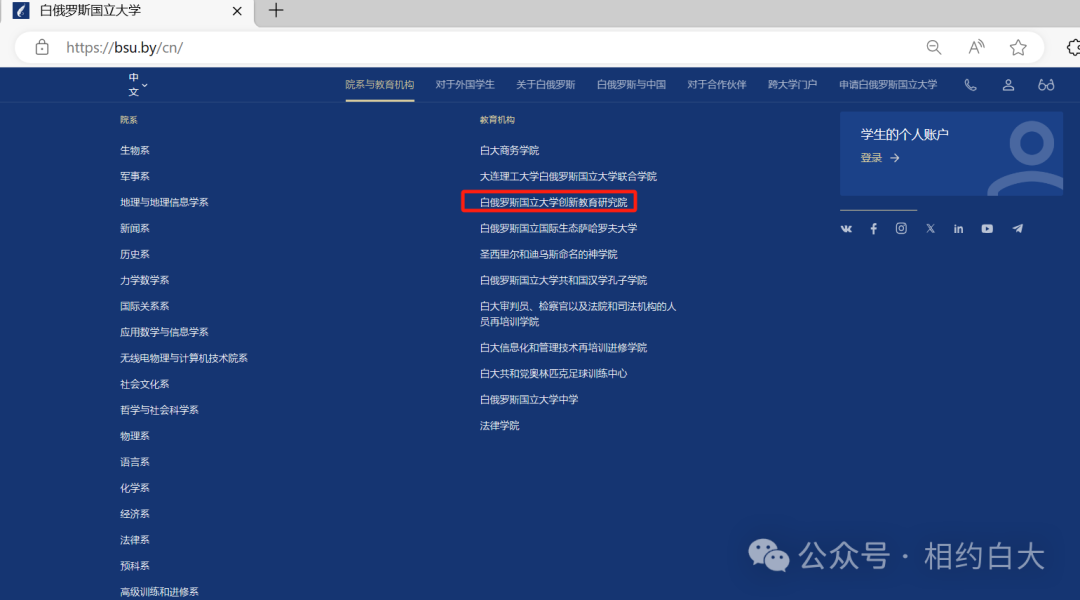Viewport: 1080px width, 600px height.
Task: Open the 中文 language dropdown
Action: point(137,85)
